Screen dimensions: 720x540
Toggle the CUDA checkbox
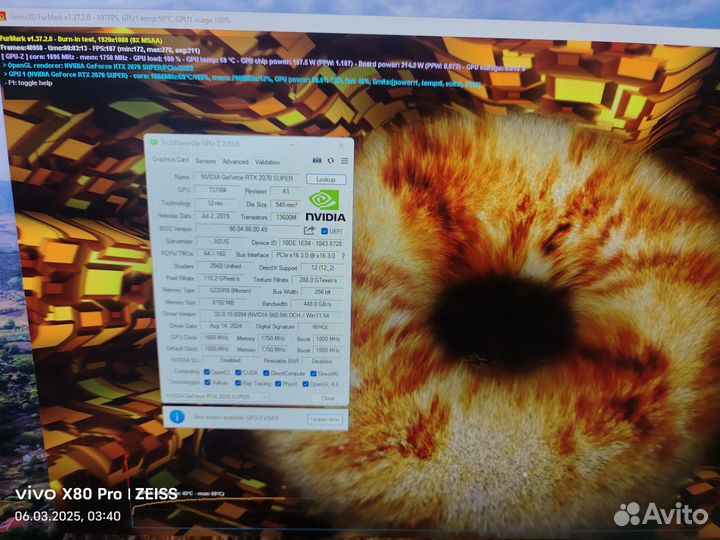pos(238,372)
